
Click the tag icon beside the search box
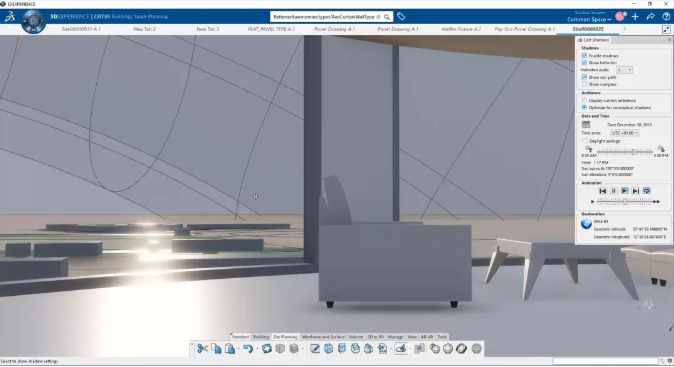coord(401,17)
